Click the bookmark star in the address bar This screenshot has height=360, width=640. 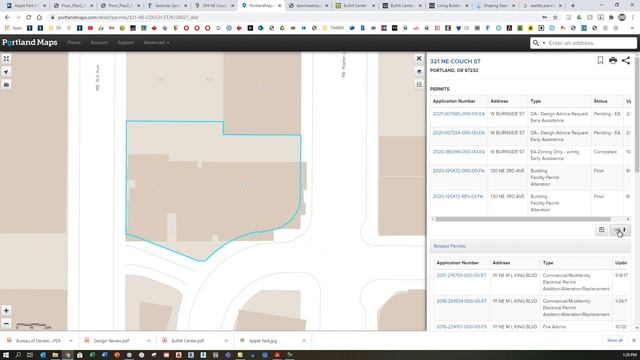coord(555,18)
